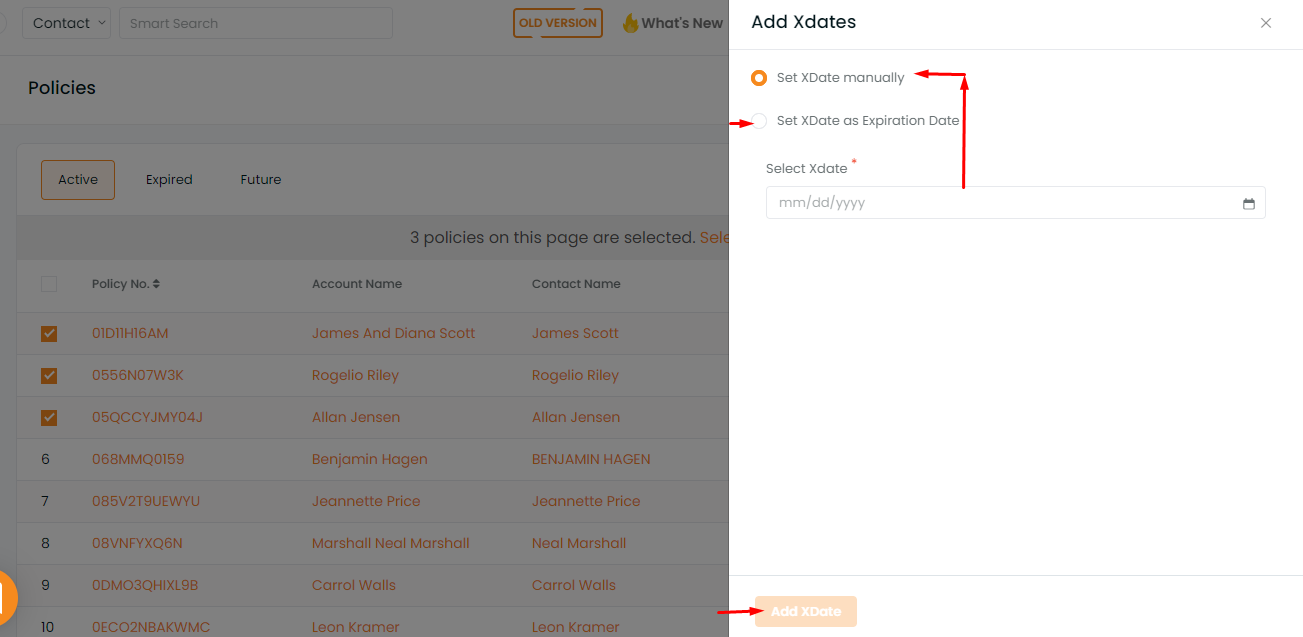Open policy 05QCCYJMY04J
The height and width of the screenshot is (637, 1303).
(x=148, y=417)
